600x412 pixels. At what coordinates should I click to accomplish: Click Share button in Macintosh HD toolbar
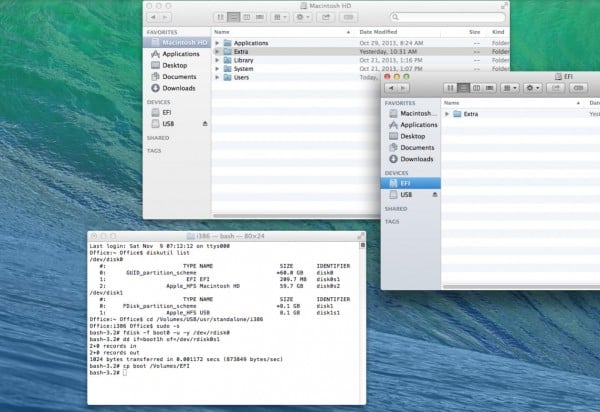(326, 17)
